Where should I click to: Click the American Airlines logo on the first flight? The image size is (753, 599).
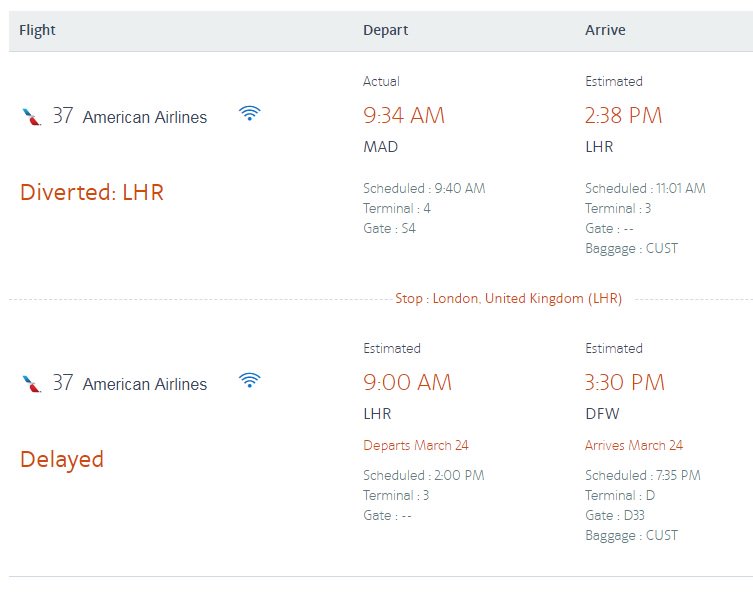coord(31,116)
